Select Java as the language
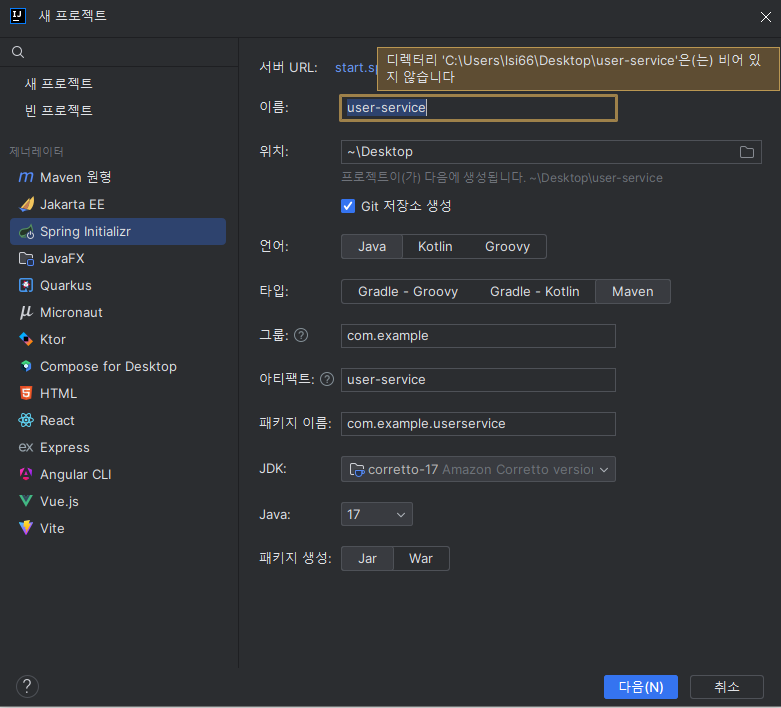Screen dimensions: 781x708 372,247
